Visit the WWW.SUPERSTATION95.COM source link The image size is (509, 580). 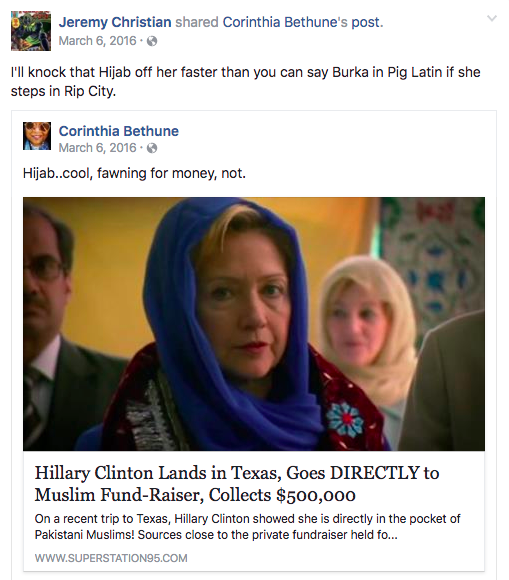coord(111,558)
